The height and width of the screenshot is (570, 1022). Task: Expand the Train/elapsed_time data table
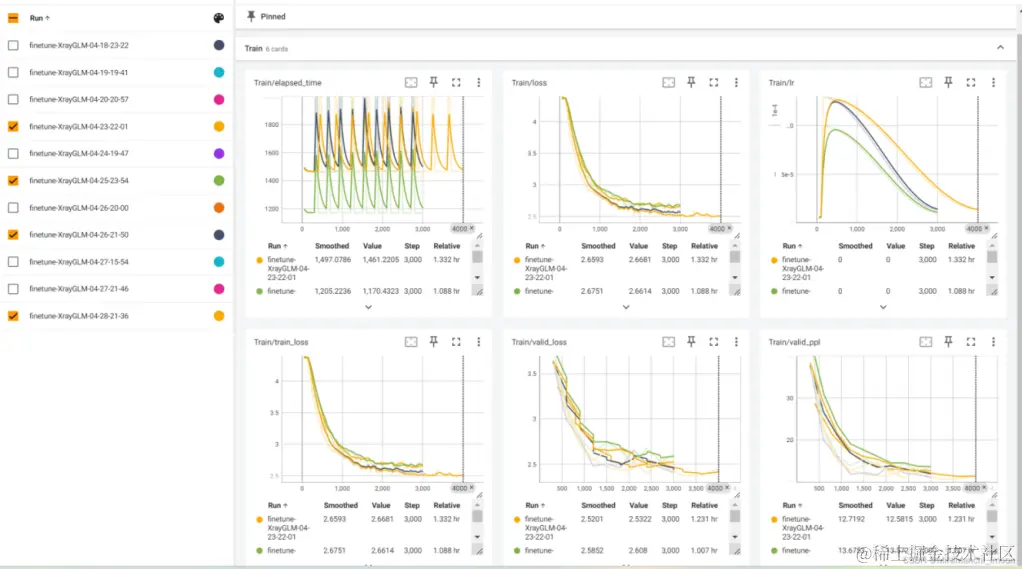(x=368, y=307)
